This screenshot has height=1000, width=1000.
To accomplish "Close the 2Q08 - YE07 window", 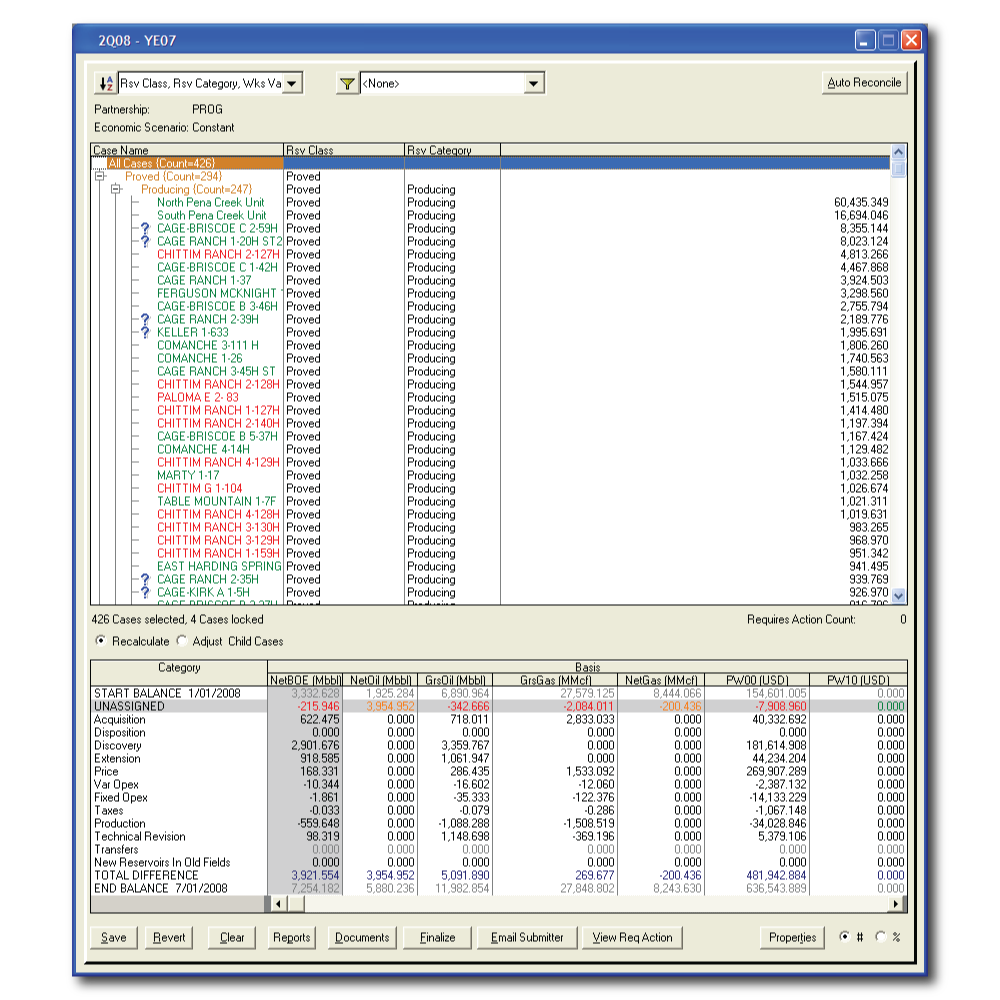I will 911,40.
